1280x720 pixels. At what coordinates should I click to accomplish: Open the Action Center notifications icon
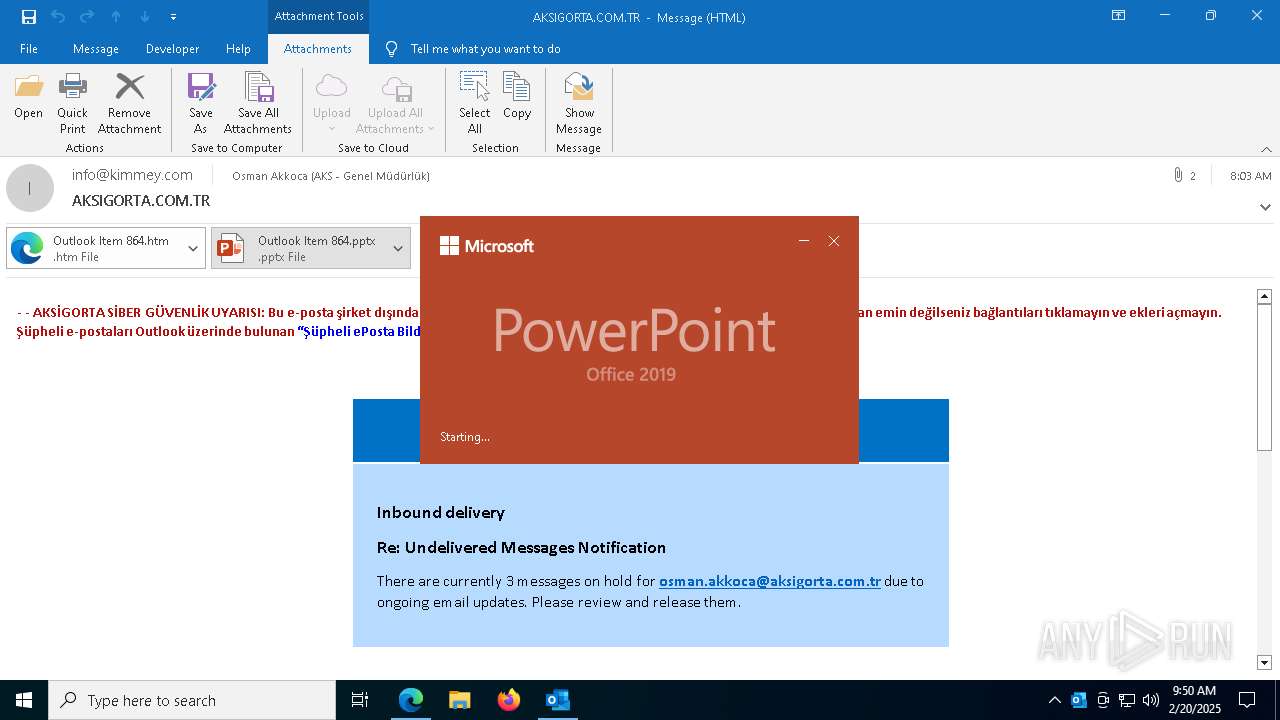click(1247, 700)
